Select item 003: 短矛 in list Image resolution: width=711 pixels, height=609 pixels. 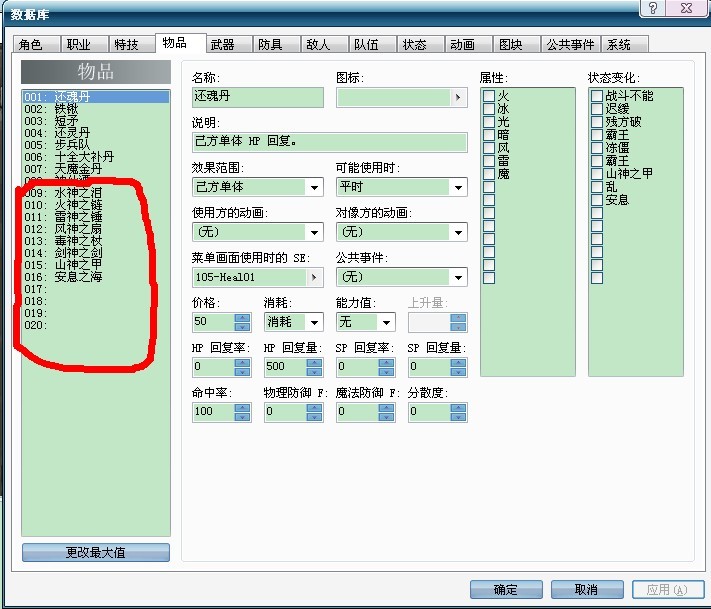(96, 121)
